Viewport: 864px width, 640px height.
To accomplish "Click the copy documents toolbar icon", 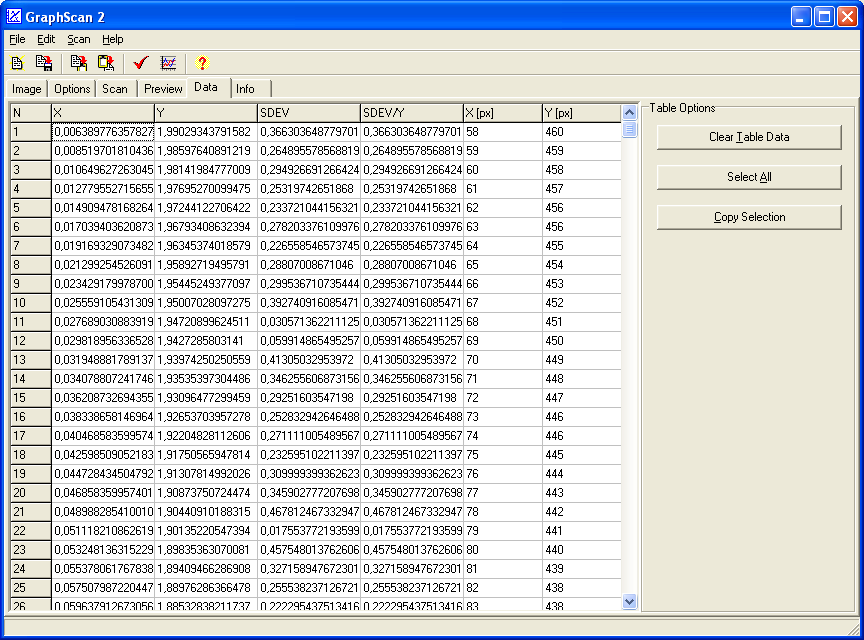I will tap(79, 63).
